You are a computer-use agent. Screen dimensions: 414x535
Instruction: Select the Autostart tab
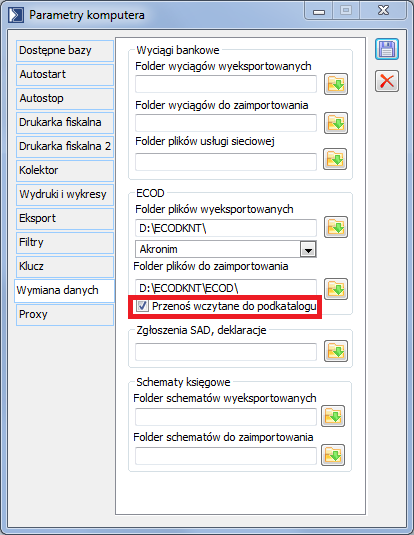pos(65,75)
